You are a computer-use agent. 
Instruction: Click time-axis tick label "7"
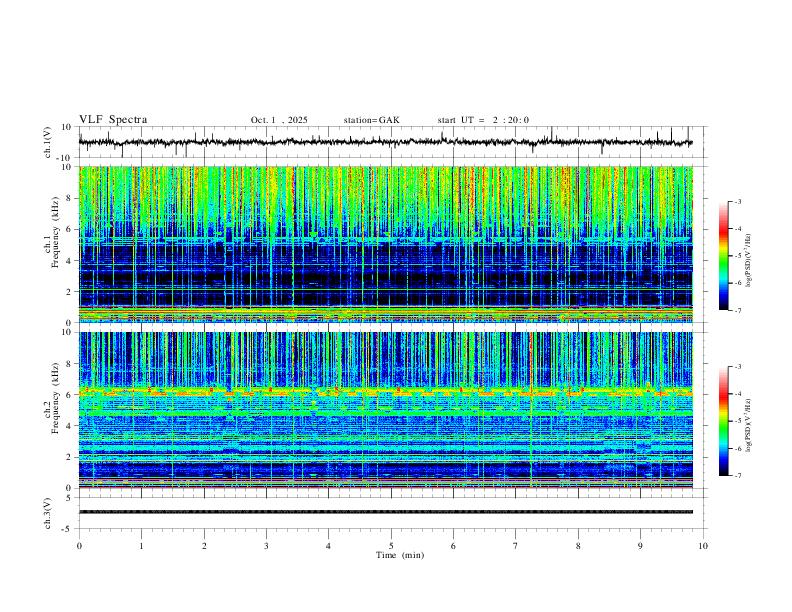click(516, 546)
